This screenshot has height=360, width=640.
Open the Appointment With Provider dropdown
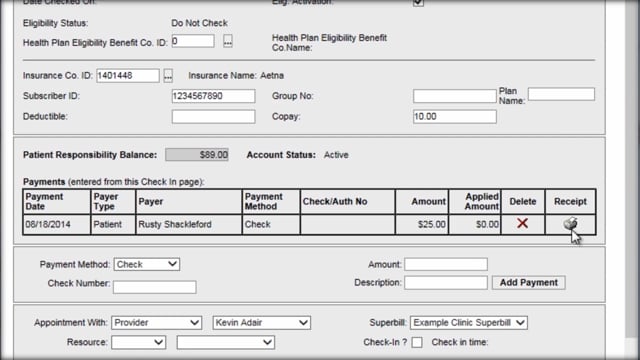point(156,322)
